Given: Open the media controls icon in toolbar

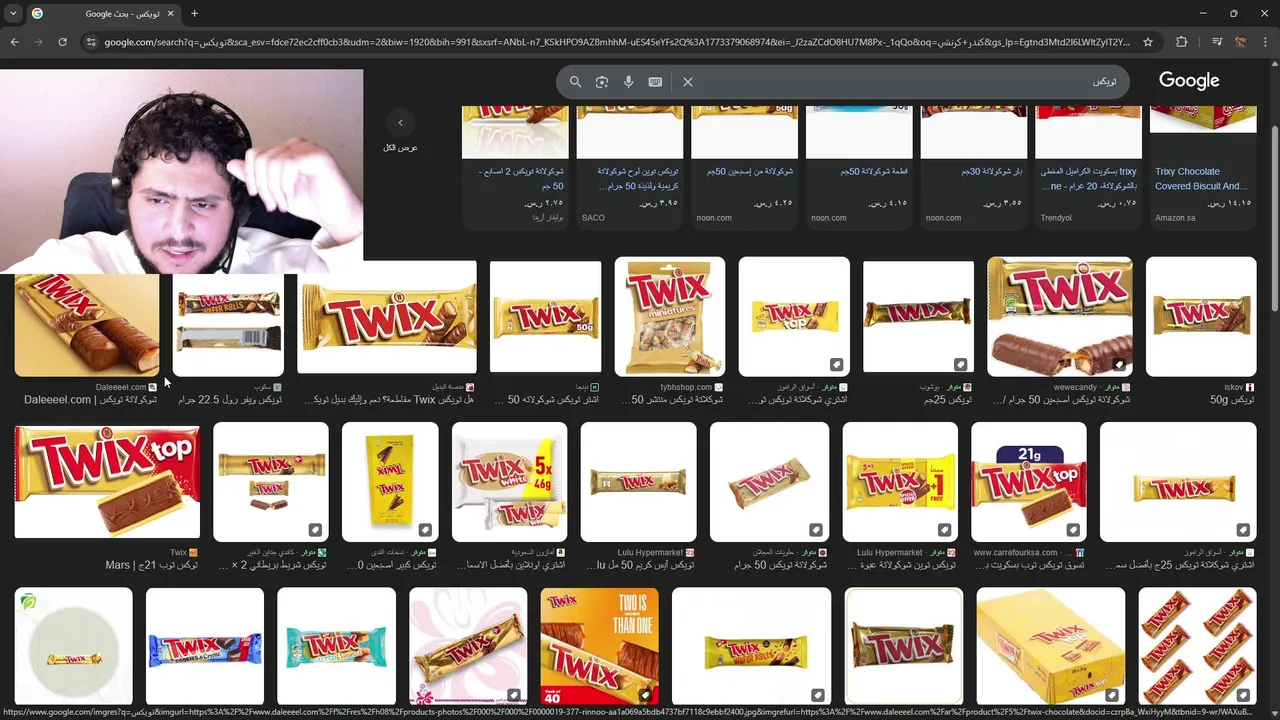Looking at the screenshot, I should 1217,42.
